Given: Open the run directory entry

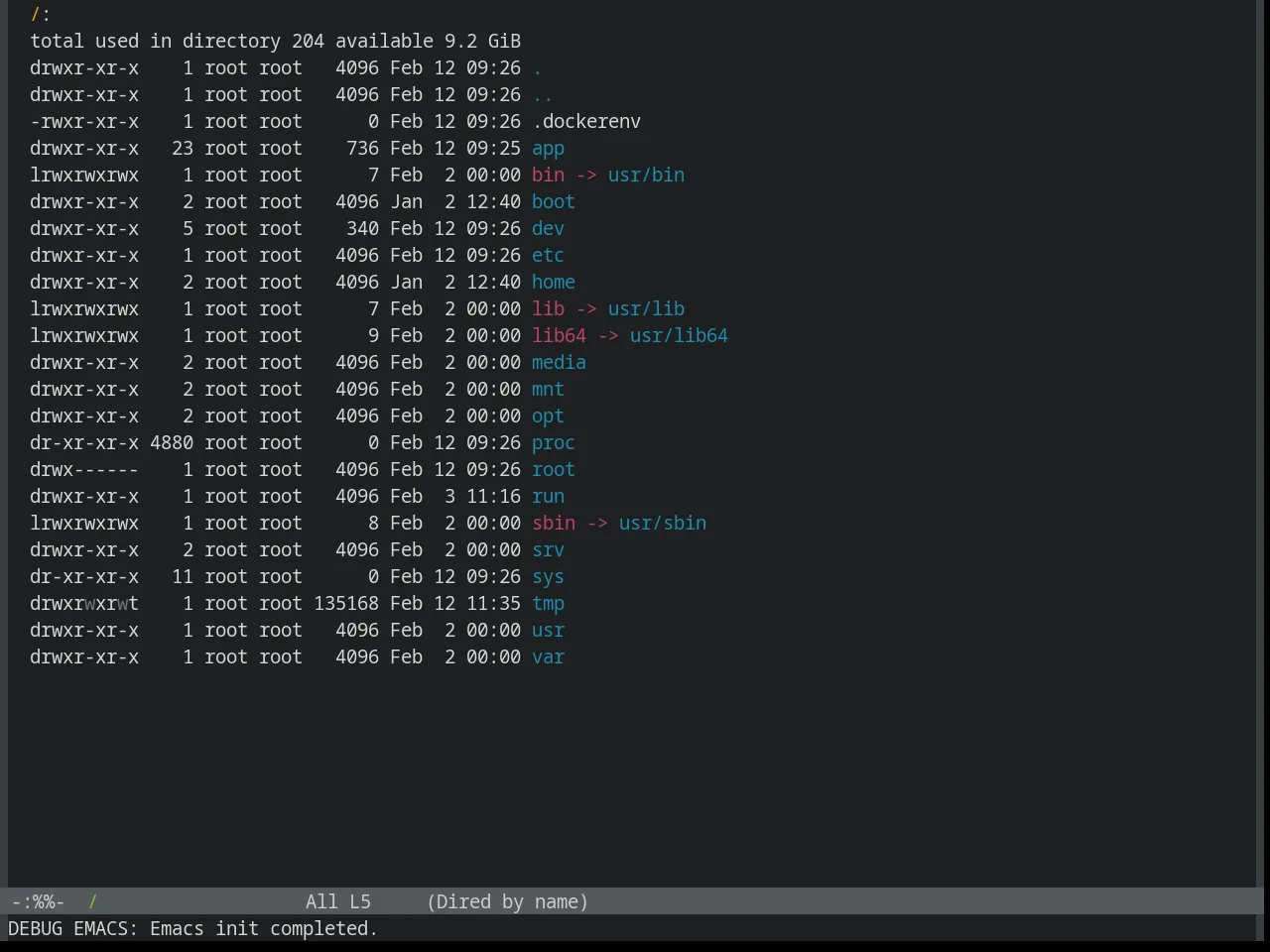Looking at the screenshot, I should tap(548, 497).
